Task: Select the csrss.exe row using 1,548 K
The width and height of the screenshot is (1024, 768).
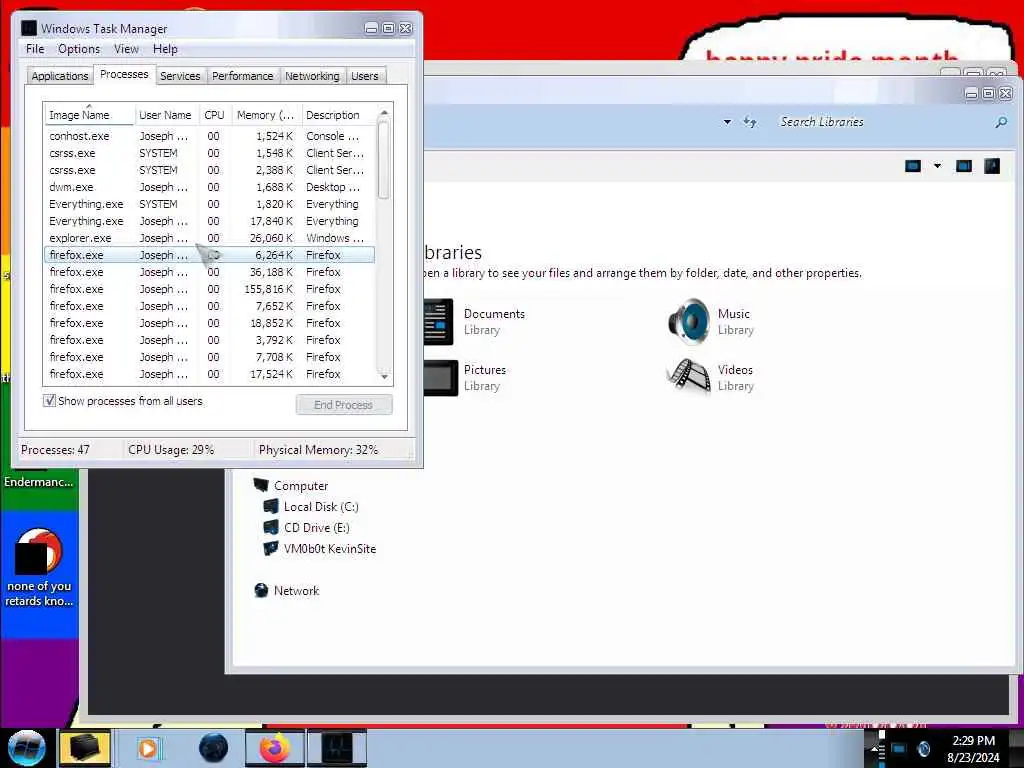Action: (x=209, y=153)
